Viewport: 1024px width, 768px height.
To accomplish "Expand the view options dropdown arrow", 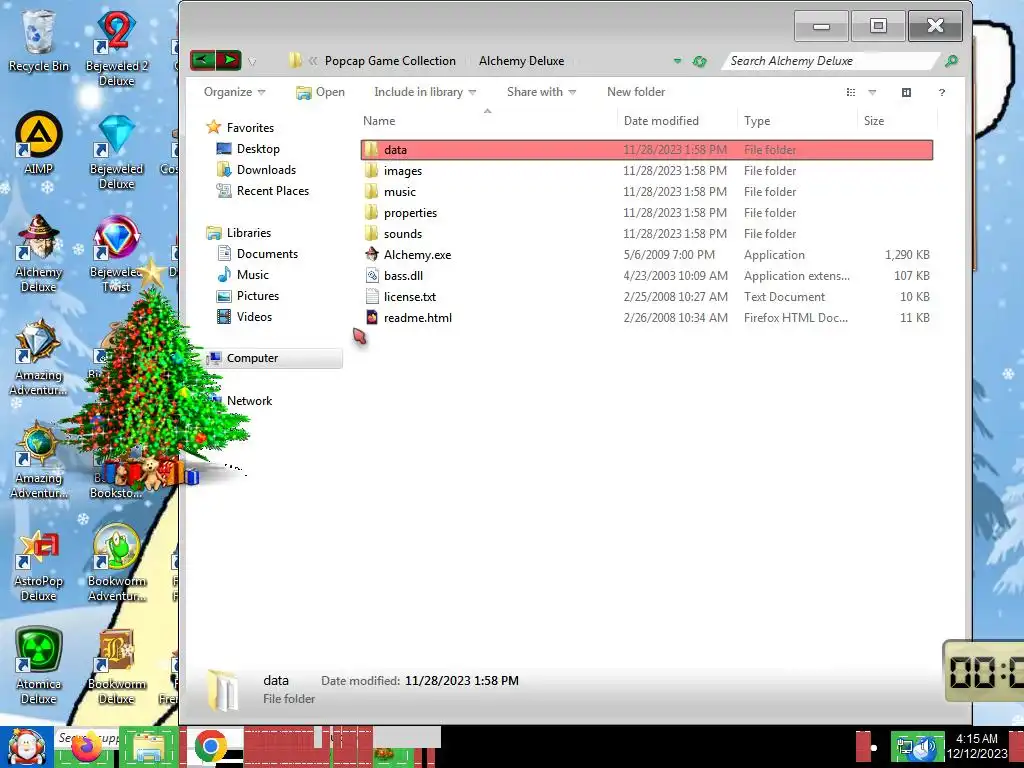I will point(872,92).
